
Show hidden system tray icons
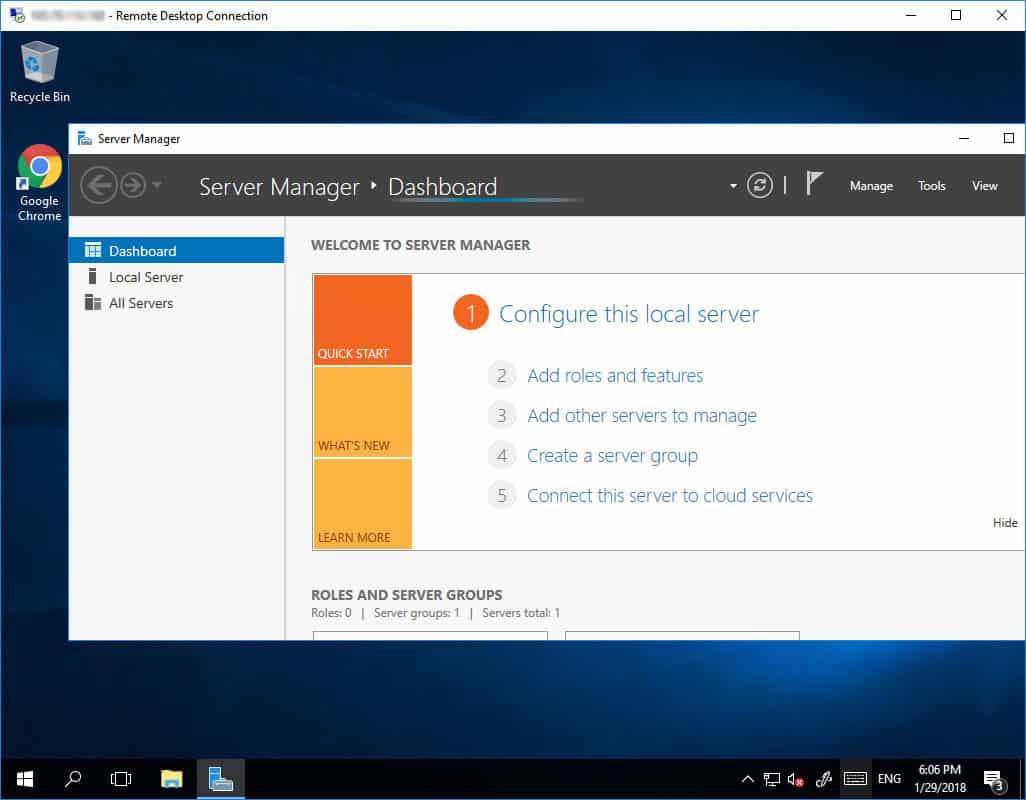click(x=747, y=779)
